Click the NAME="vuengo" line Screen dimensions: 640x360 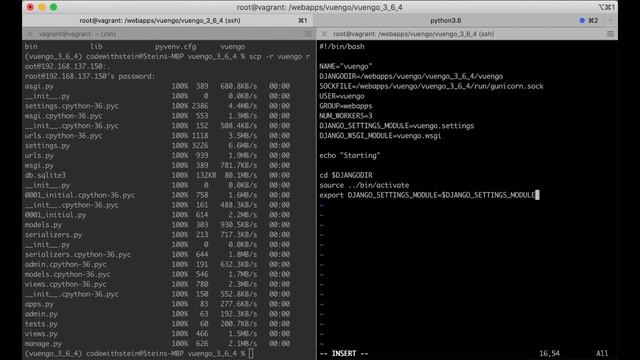tap(346, 66)
